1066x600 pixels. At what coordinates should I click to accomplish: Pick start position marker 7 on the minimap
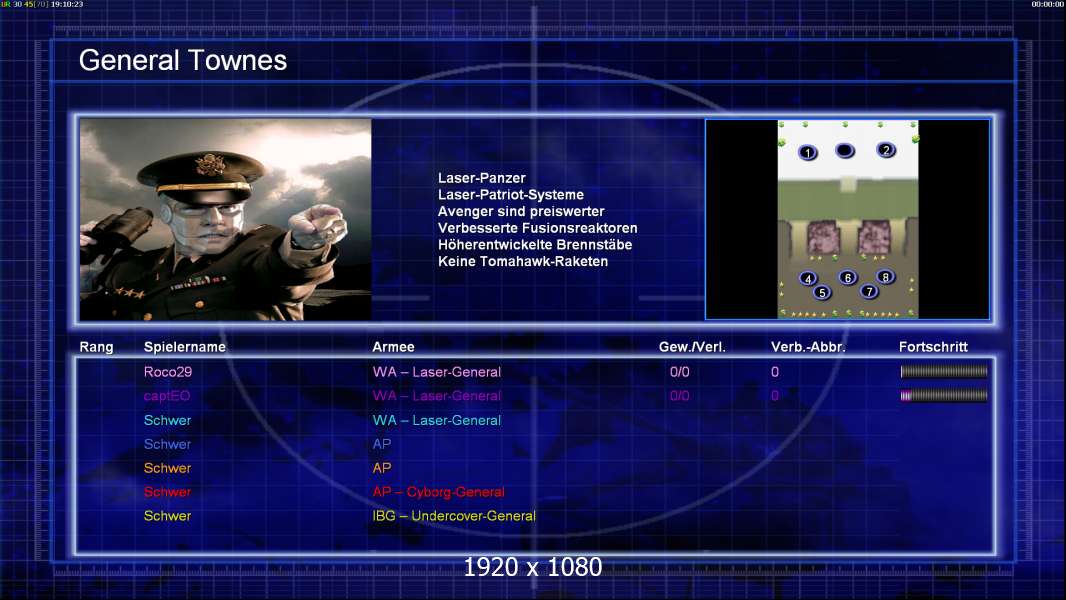(869, 292)
